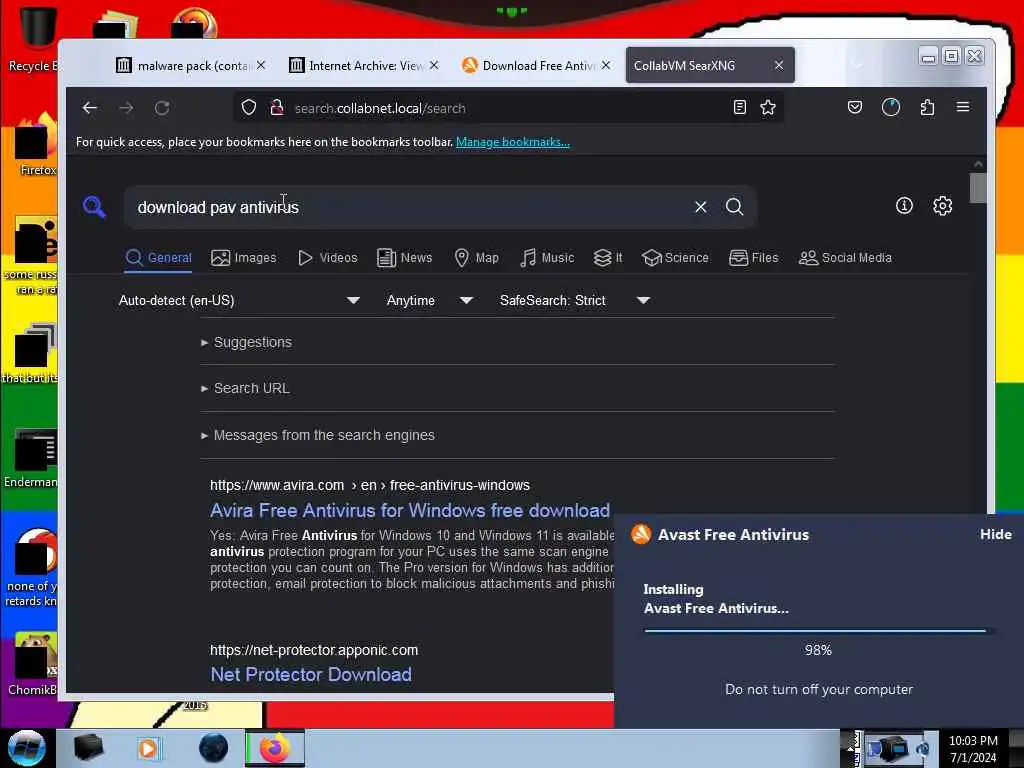Click the forward navigation arrow
This screenshot has width=1024, height=768.
pyautogui.click(x=126, y=108)
